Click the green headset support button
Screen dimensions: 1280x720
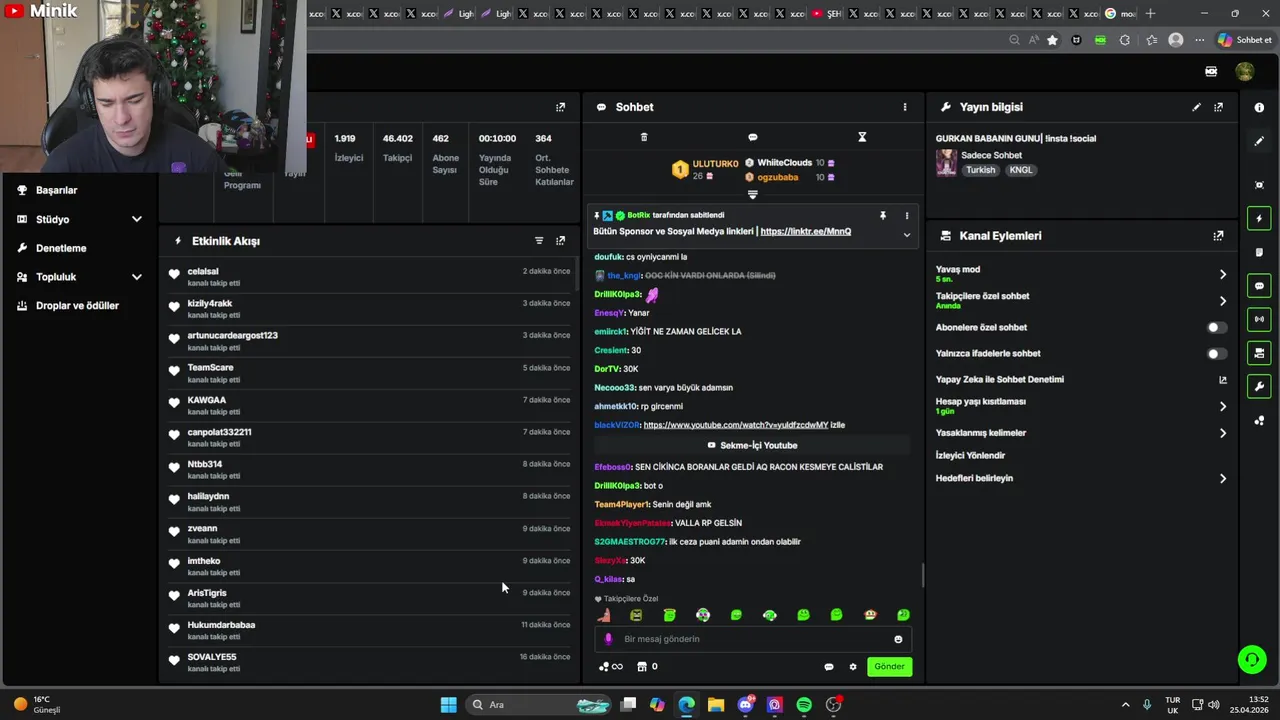coord(1251,659)
